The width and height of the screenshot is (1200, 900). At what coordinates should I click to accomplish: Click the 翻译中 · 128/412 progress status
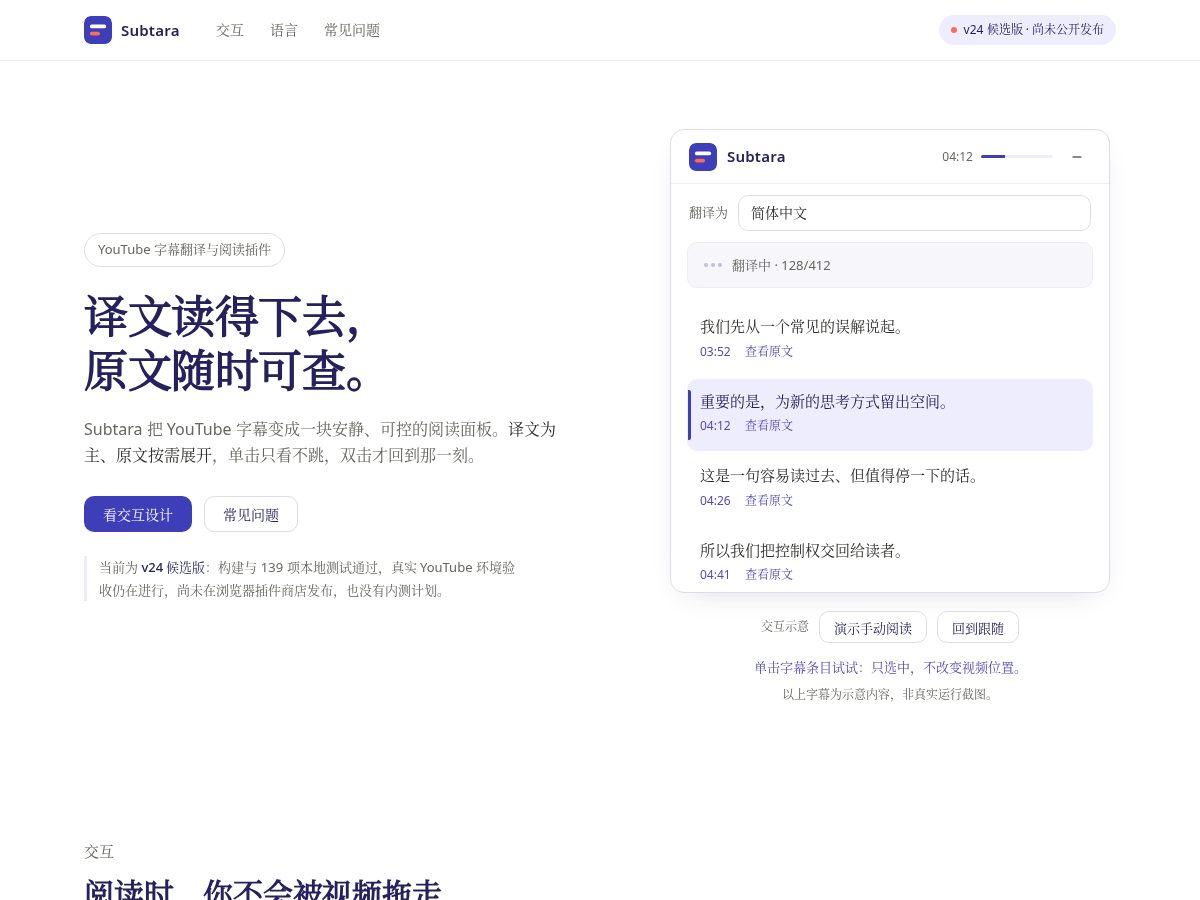point(890,265)
